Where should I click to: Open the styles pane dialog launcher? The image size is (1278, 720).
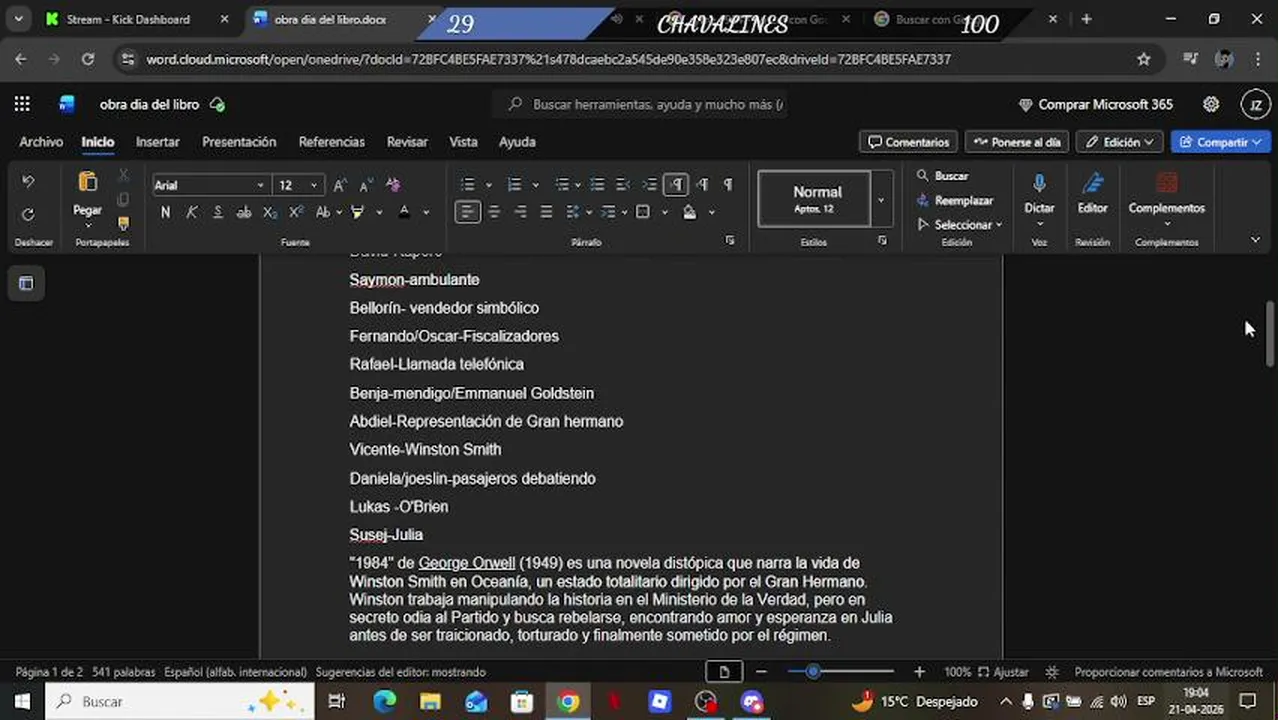[882, 241]
